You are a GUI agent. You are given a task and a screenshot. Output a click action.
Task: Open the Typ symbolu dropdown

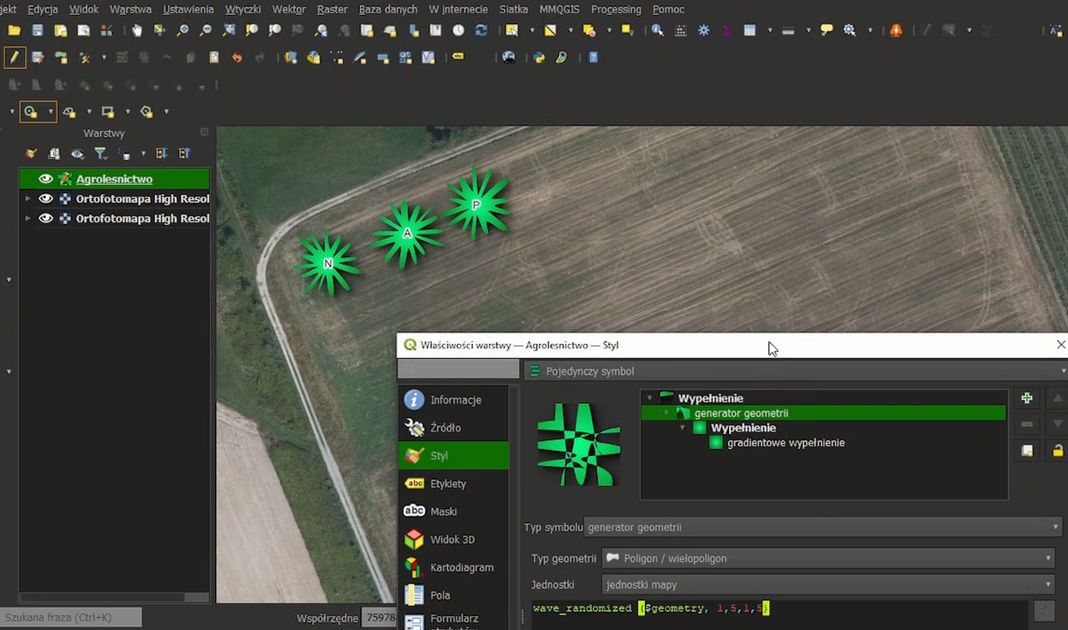(822, 527)
